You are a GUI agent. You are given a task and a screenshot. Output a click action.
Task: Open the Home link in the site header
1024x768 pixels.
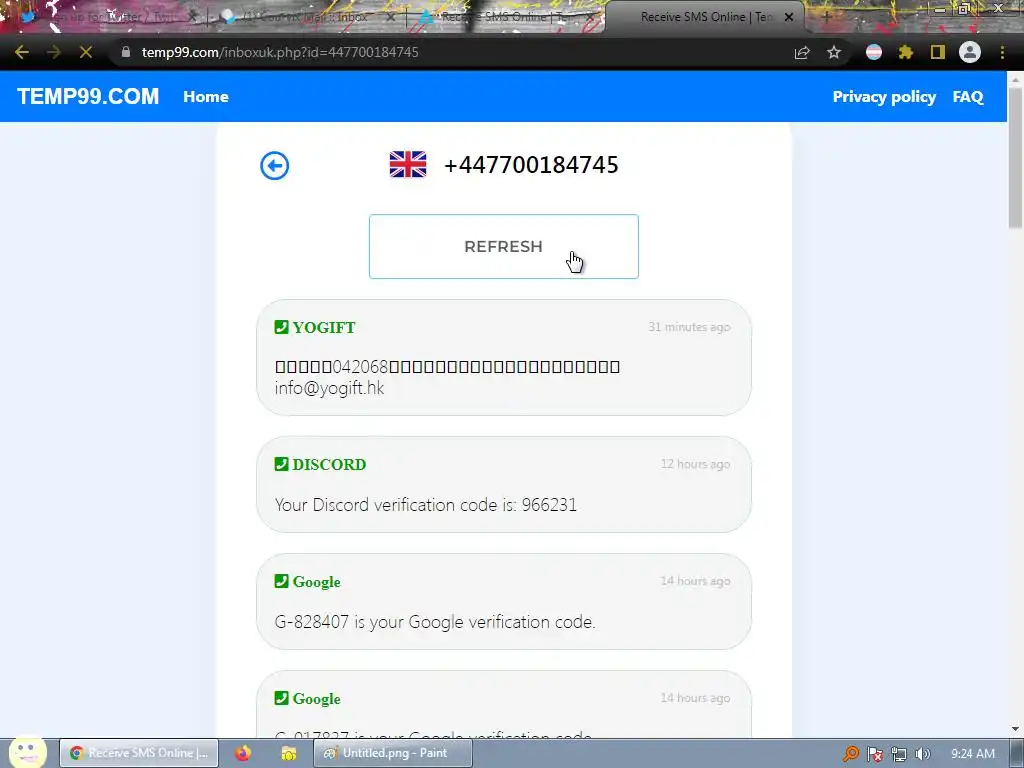206,97
